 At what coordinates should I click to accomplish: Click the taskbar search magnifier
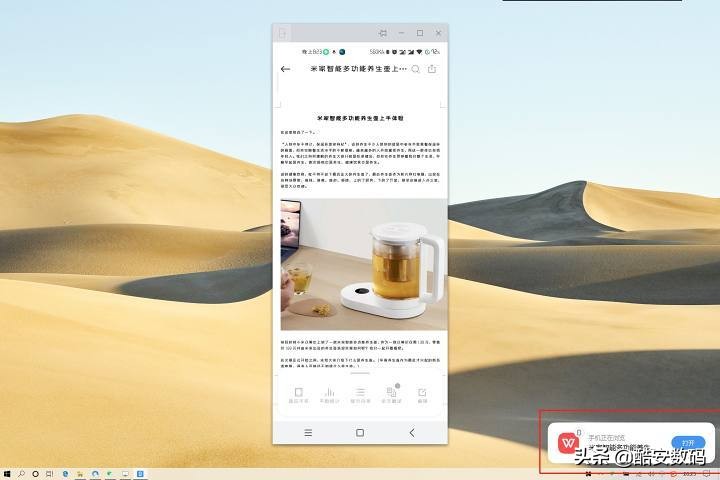pos(21,474)
